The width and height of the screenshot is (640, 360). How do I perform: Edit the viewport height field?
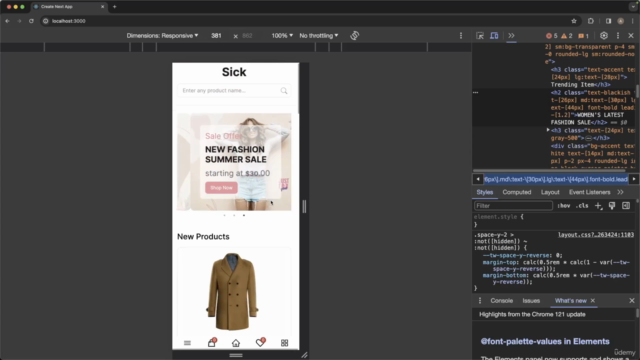[x=247, y=36]
